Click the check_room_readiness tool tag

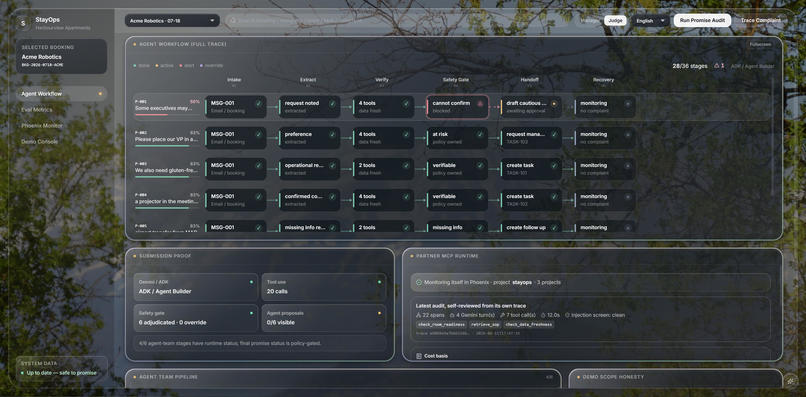(442, 325)
